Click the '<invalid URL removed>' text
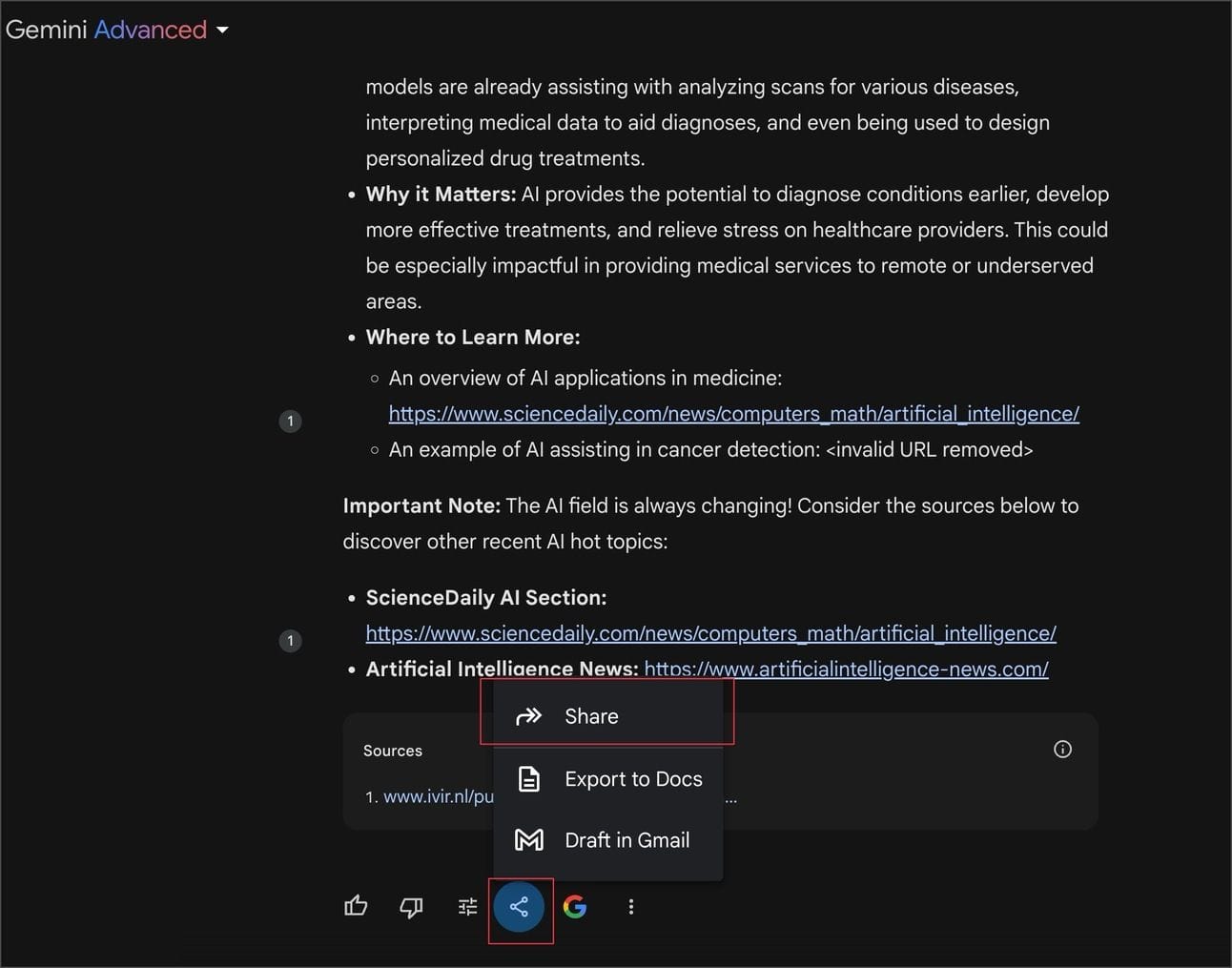This screenshot has width=1232, height=968. 930,449
